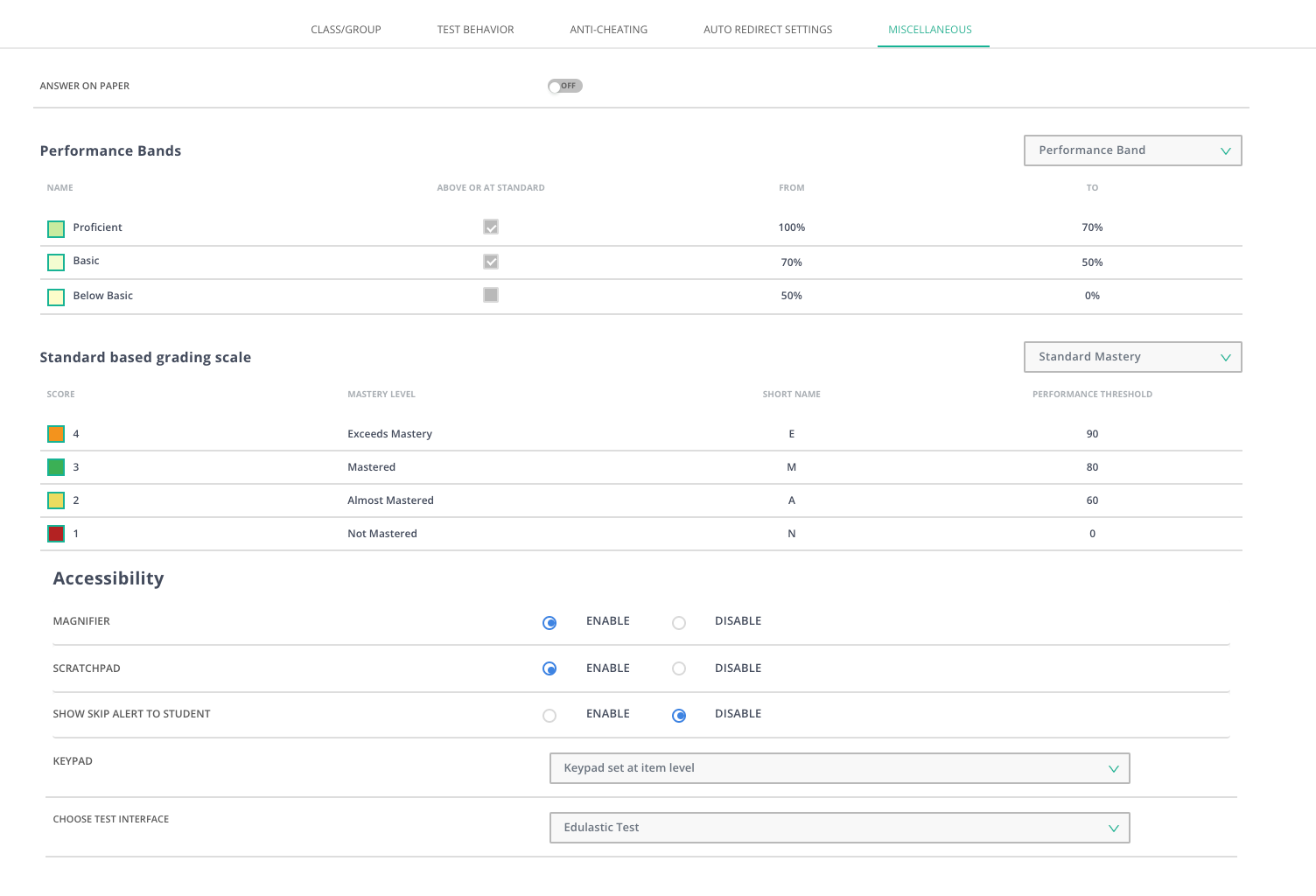The image size is (1316, 896).
Task: Click the Exceeds Mastery level text
Action: [389, 434]
